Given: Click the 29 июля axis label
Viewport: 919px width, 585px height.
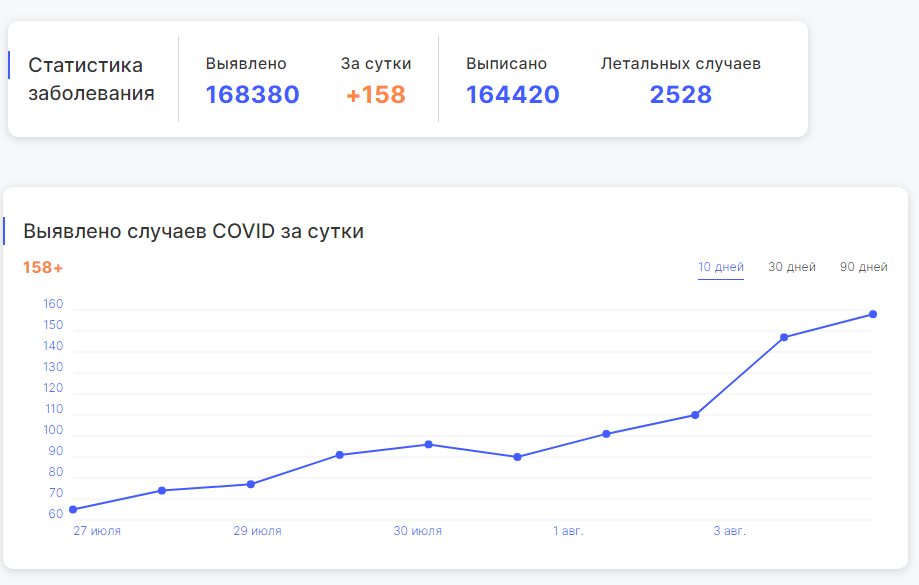Looking at the screenshot, I should [257, 531].
